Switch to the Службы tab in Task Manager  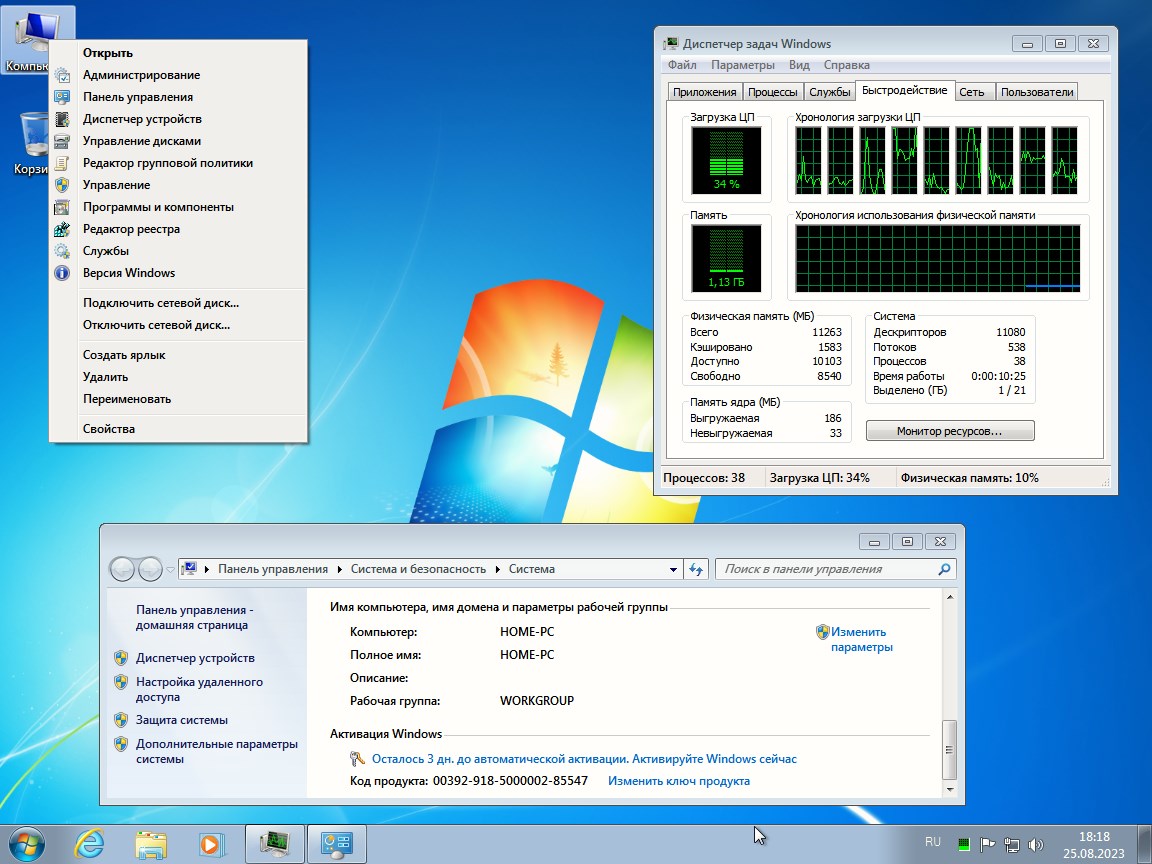[x=829, y=92]
